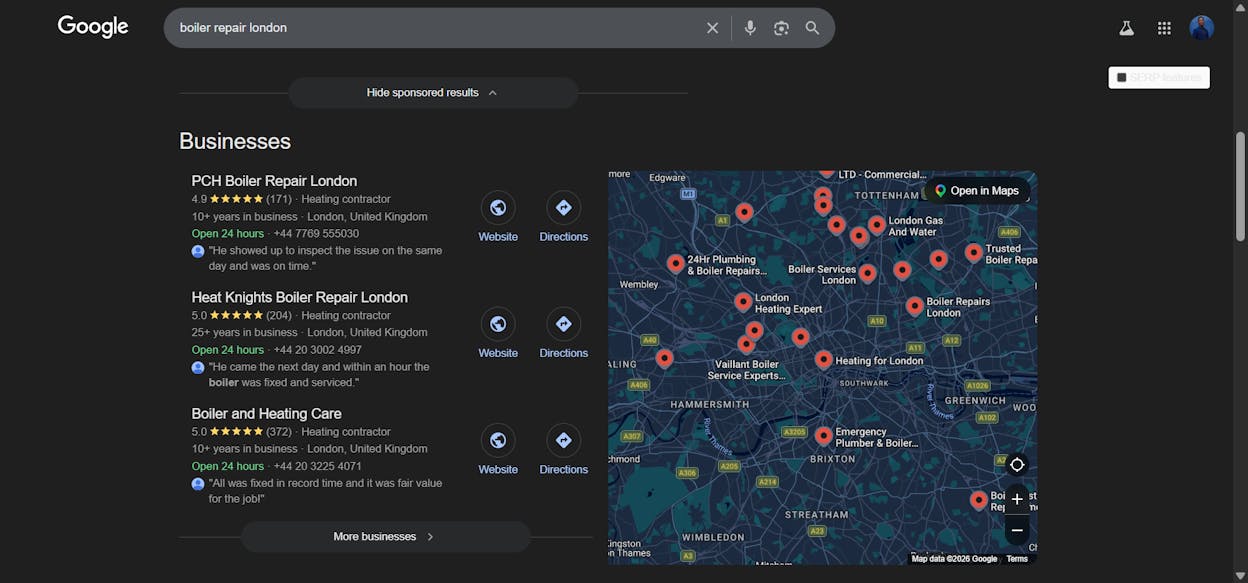Select Boiler Repairs London map pin
1248x583 pixels.
tap(915, 306)
